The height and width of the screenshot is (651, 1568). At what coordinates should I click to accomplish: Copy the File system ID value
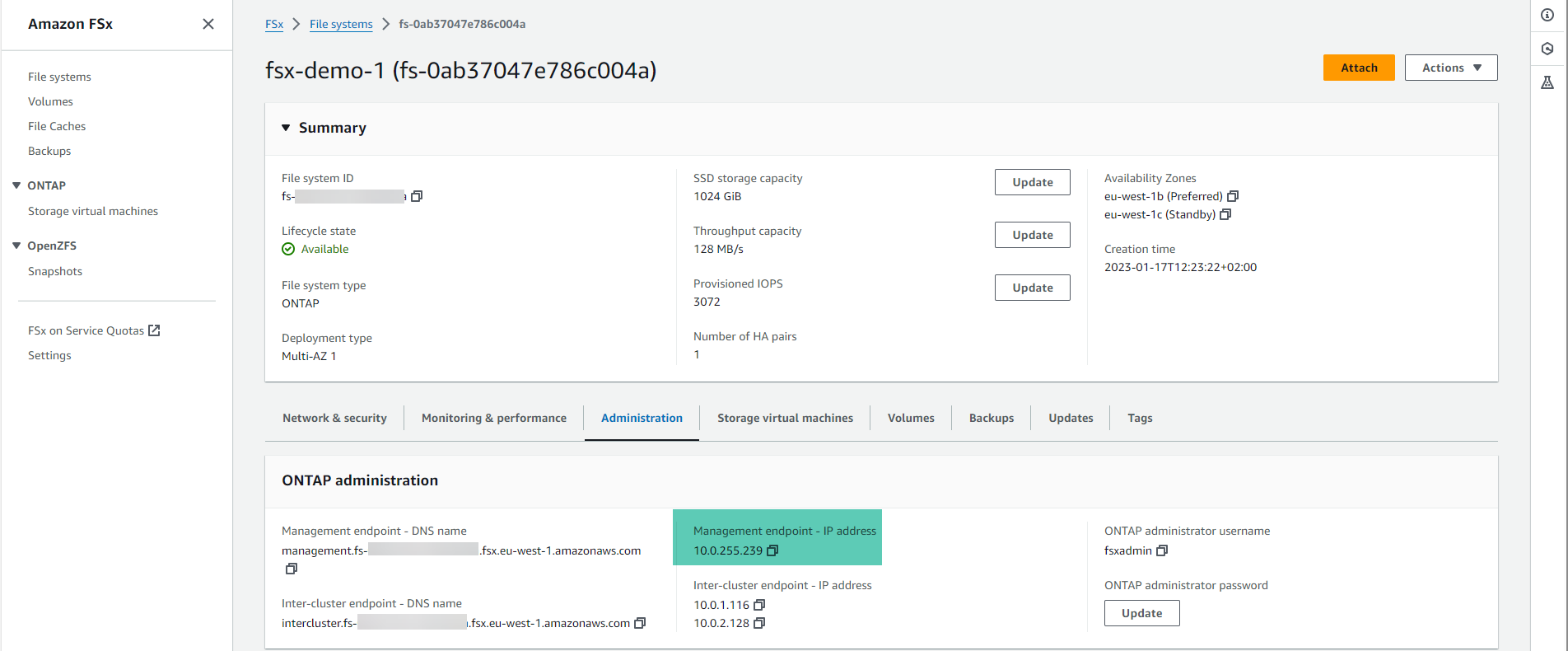417,196
